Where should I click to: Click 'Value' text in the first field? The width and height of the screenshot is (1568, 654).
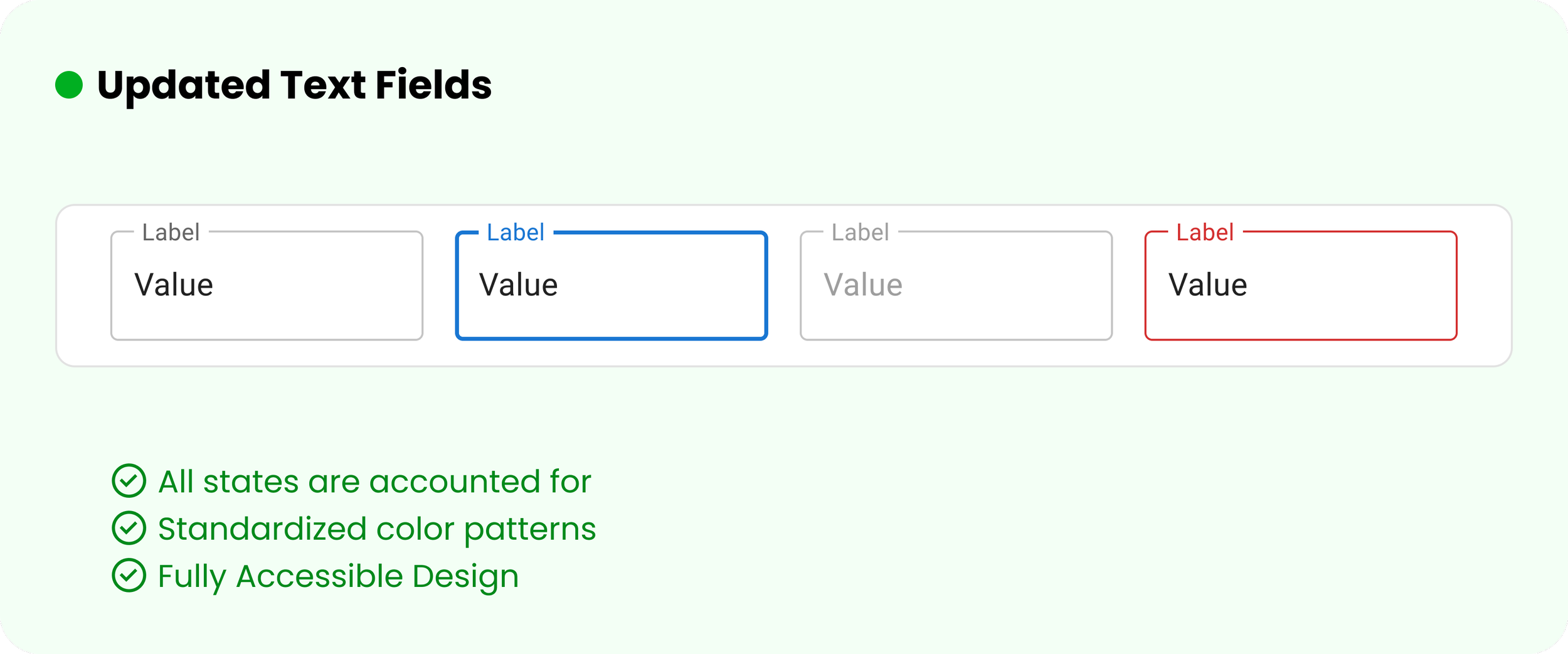pyautogui.click(x=174, y=285)
